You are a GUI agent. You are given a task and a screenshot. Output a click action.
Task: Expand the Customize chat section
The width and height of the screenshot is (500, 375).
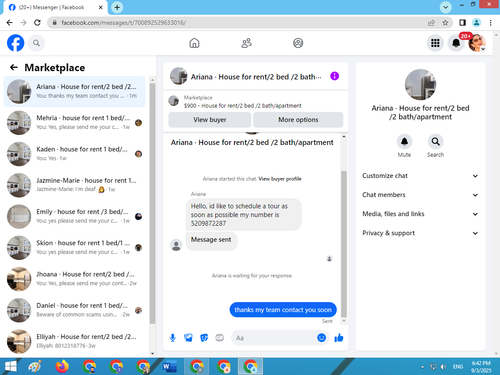tap(420, 176)
